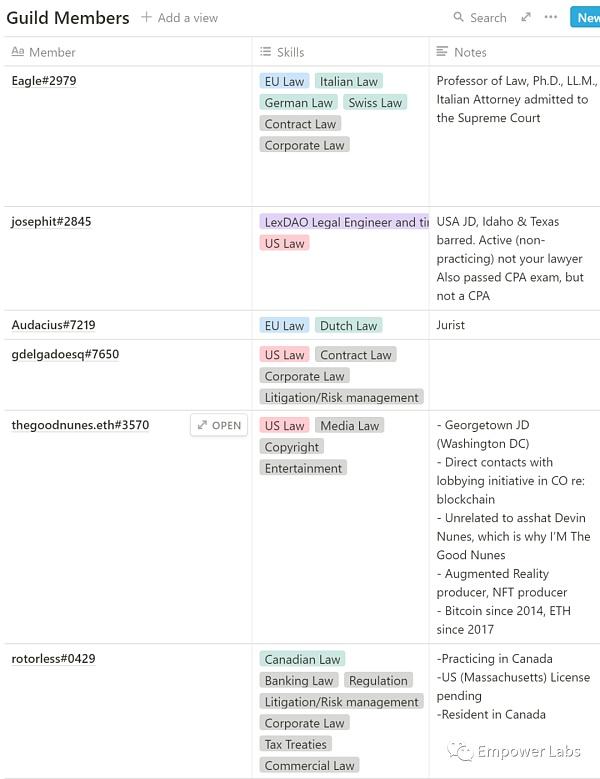Click the Guild Members database title
Screen dimensions: 600x779
pos(68,18)
